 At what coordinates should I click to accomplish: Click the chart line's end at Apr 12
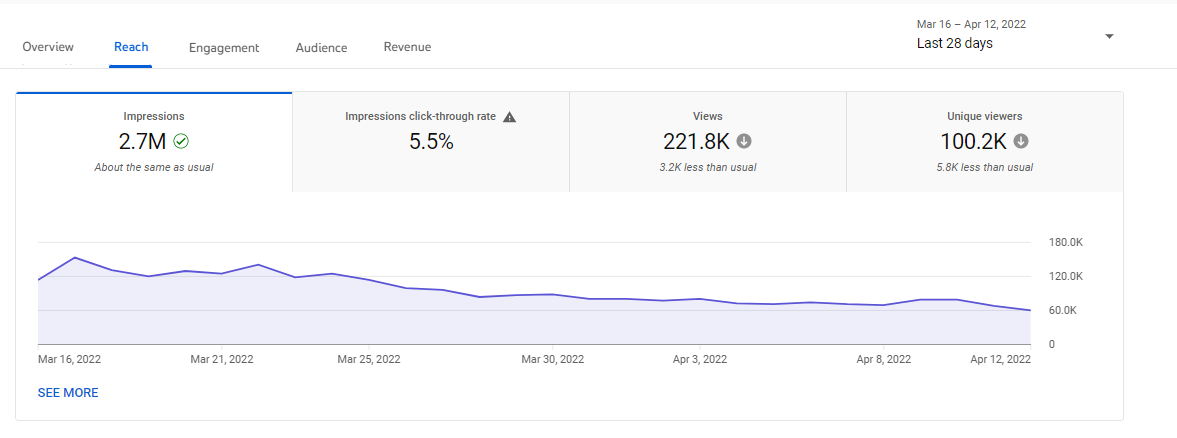[1029, 310]
